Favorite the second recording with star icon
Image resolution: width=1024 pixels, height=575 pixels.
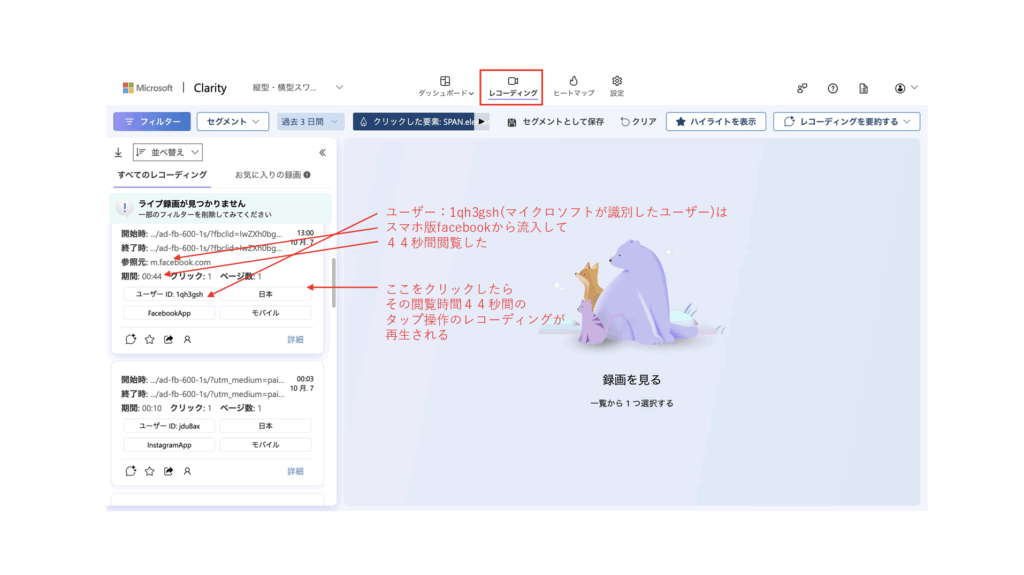(x=149, y=470)
